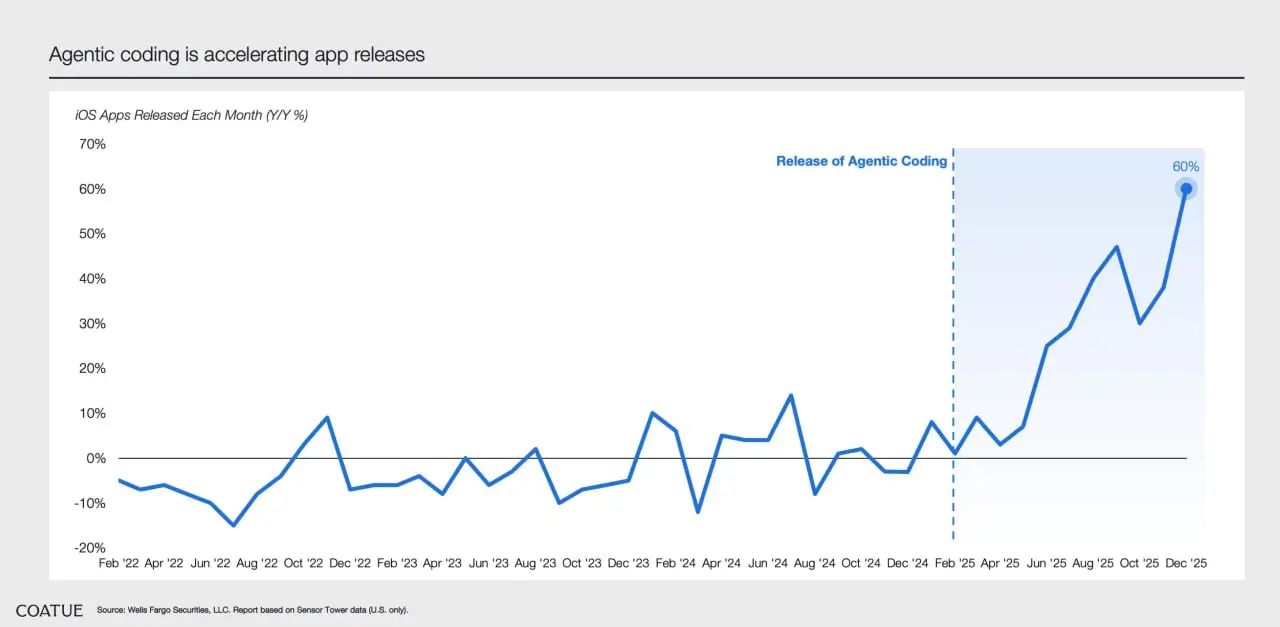Click the 47% line peak before Oct '25

click(x=1117, y=247)
